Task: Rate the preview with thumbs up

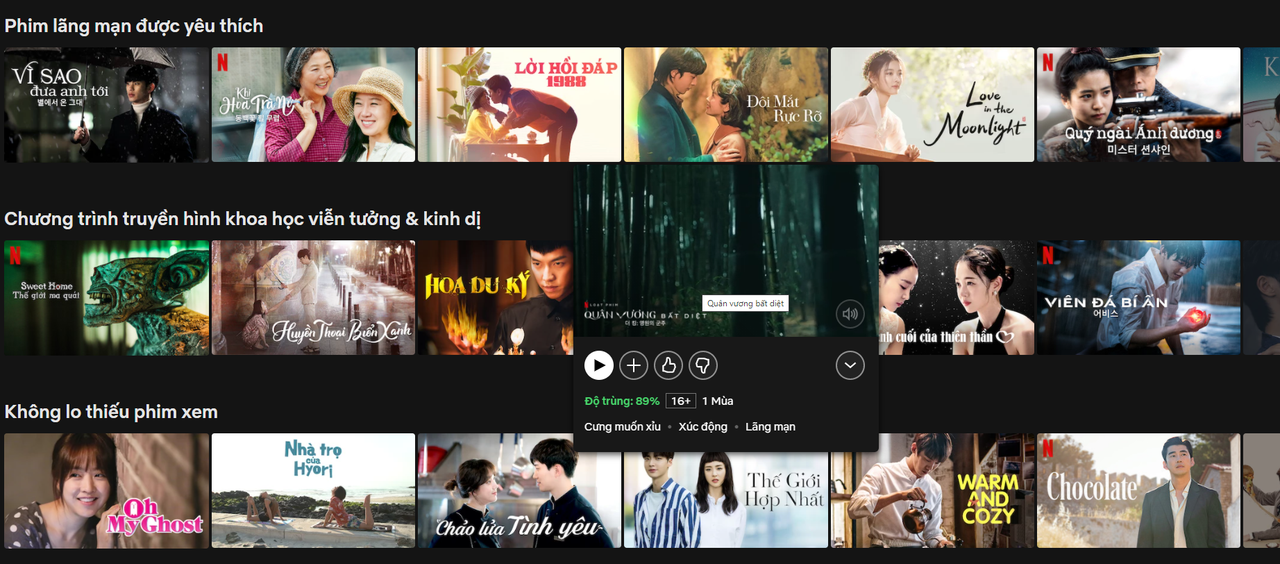Action: pyautogui.click(x=669, y=365)
